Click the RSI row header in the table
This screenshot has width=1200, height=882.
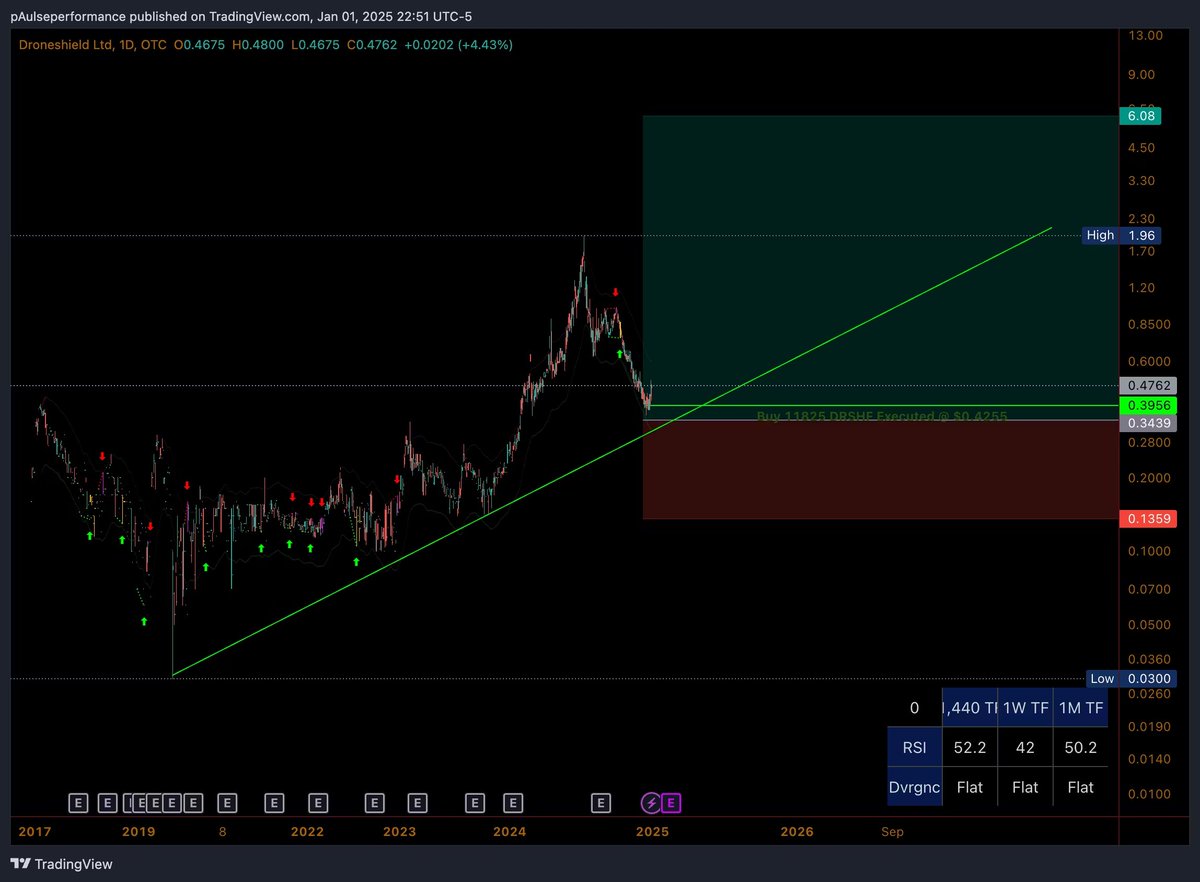914,747
